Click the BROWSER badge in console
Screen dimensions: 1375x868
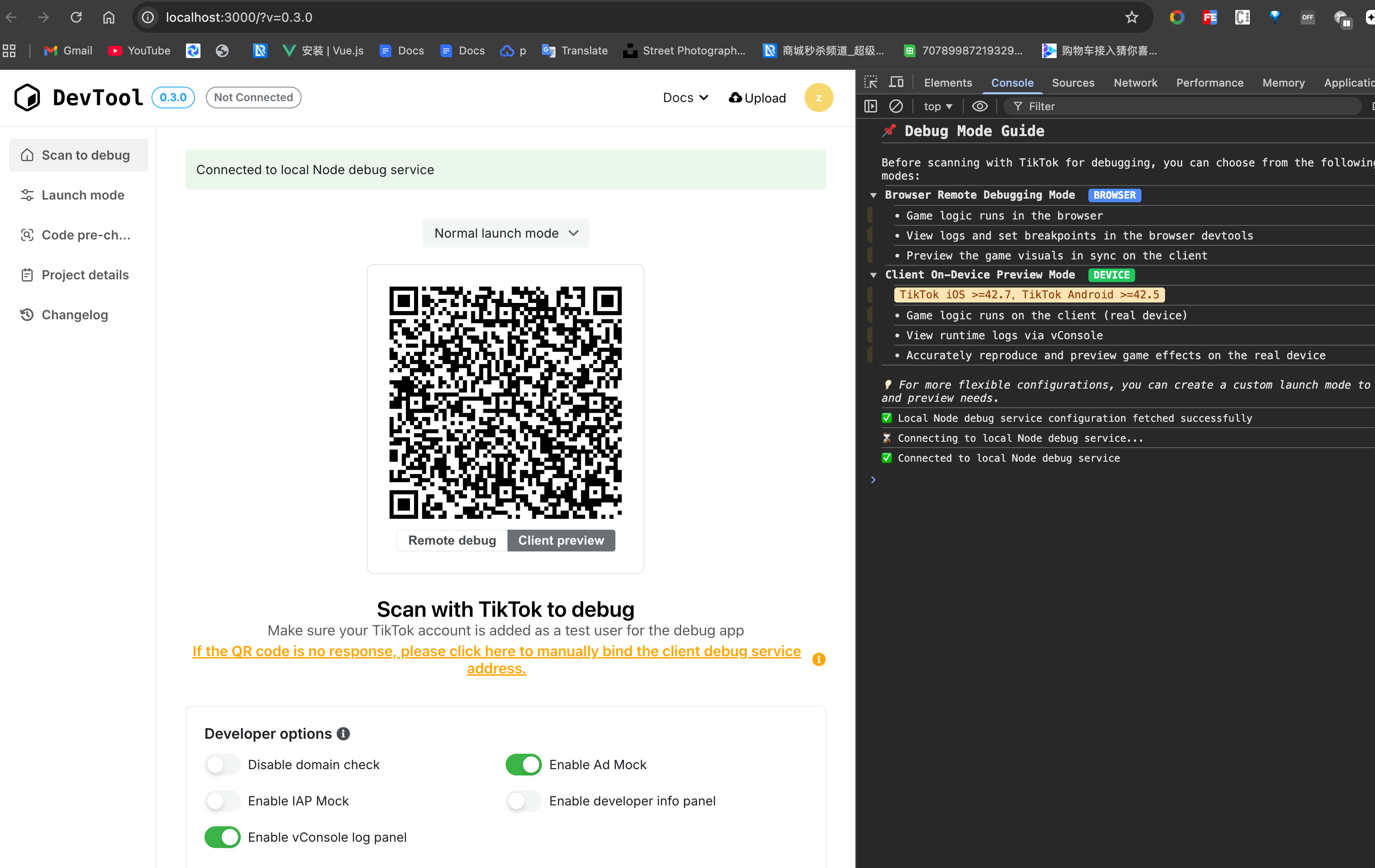[x=1114, y=195]
